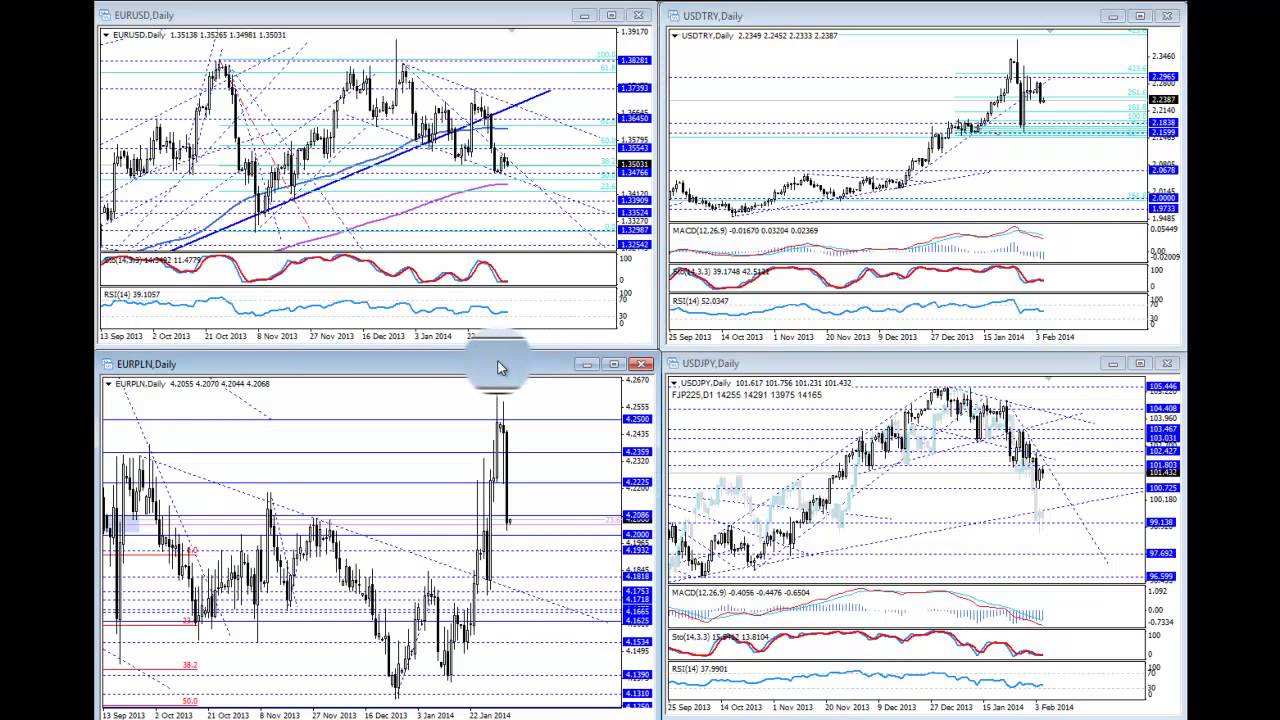Click the 1.36450 price label in EURUSD
The height and width of the screenshot is (720, 1280).
point(635,118)
